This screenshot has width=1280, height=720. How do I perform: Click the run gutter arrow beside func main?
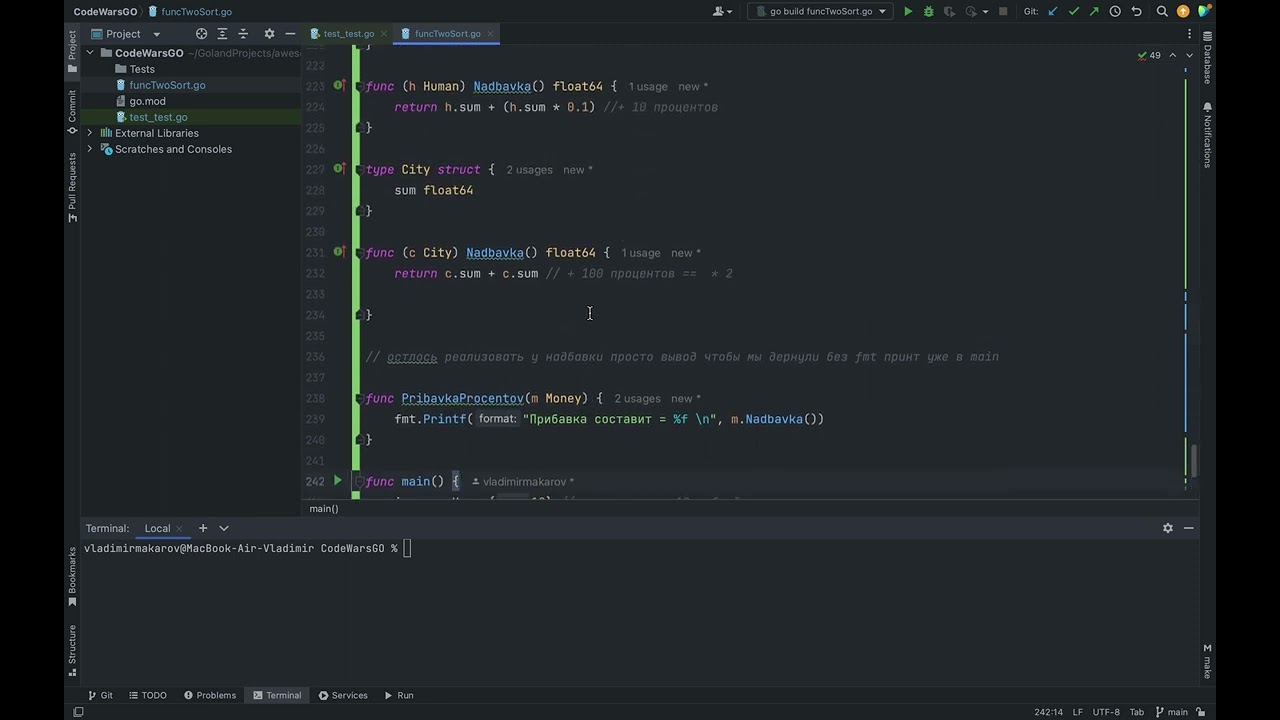[x=337, y=481]
